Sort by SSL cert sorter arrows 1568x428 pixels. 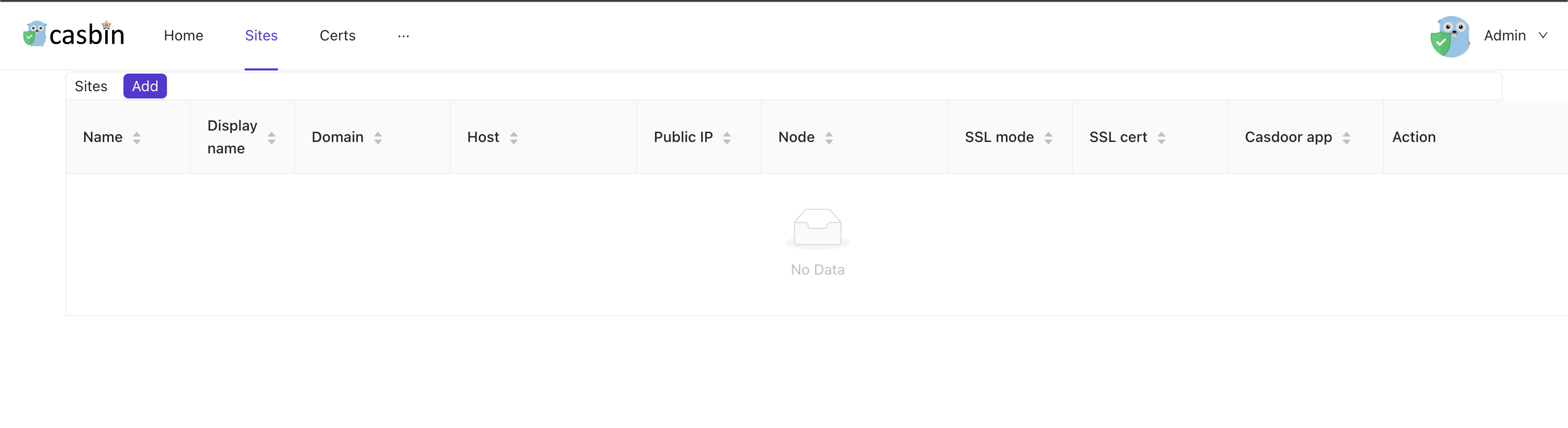1161,138
